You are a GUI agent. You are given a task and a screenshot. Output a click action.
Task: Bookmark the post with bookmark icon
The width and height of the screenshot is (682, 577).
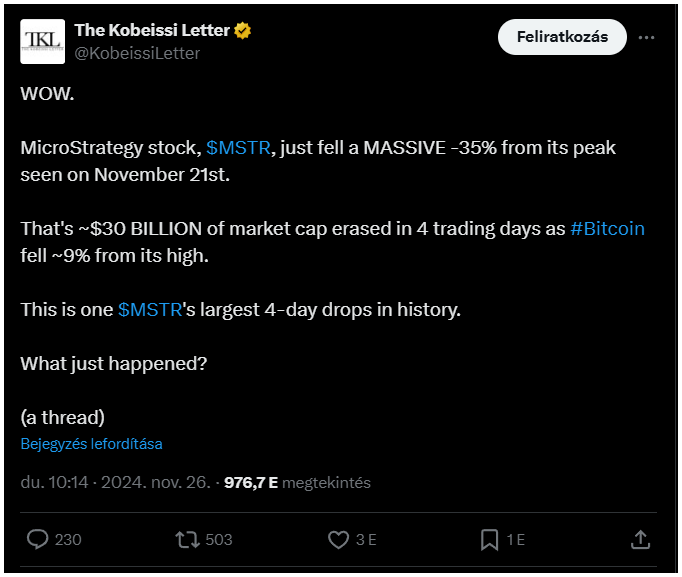(489, 540)
